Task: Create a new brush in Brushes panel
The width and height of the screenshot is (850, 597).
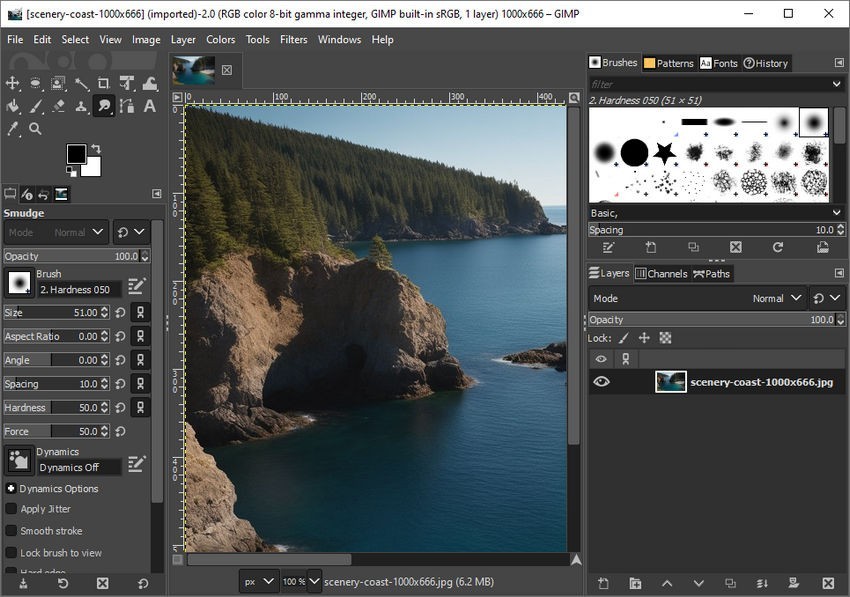Action: (x=651, y=248)
